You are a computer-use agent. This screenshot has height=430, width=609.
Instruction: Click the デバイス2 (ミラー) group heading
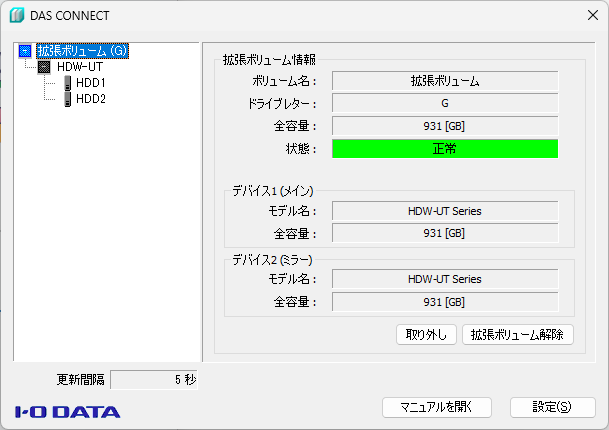(272, 260)
